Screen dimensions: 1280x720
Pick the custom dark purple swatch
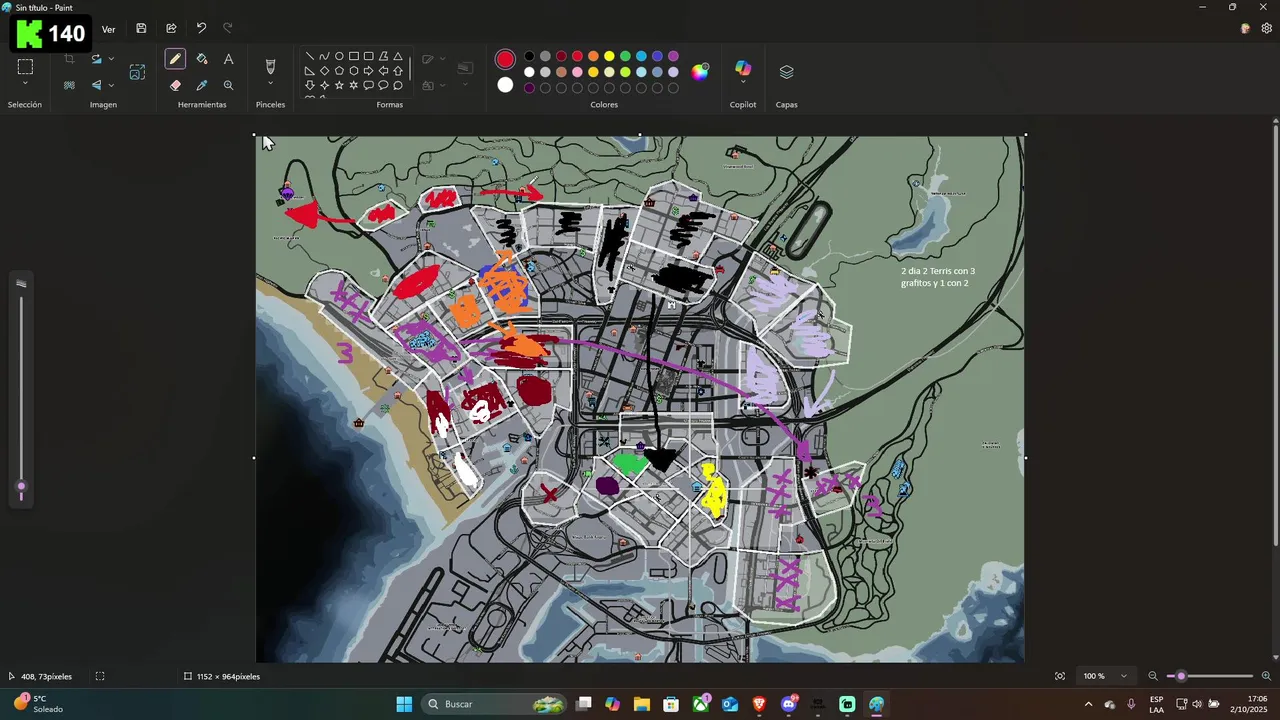(x=529, y=88)
